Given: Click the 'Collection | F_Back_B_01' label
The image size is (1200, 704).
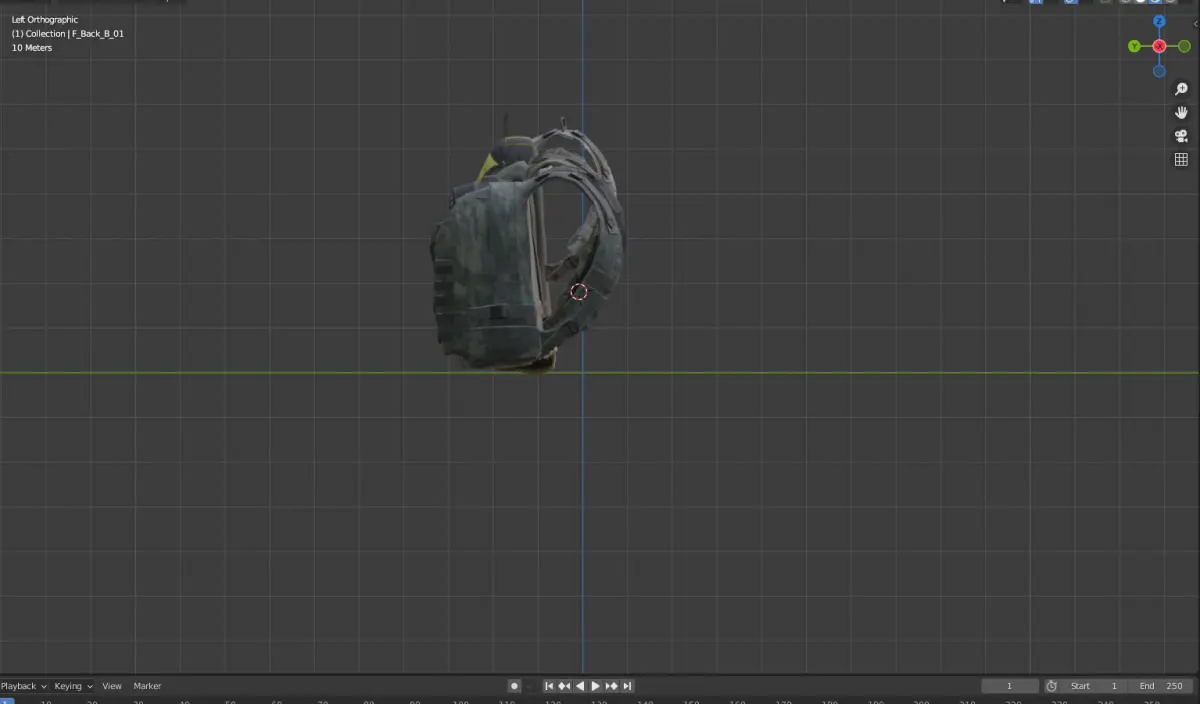Looking at the screenshot, I should (x=68, y=34).
